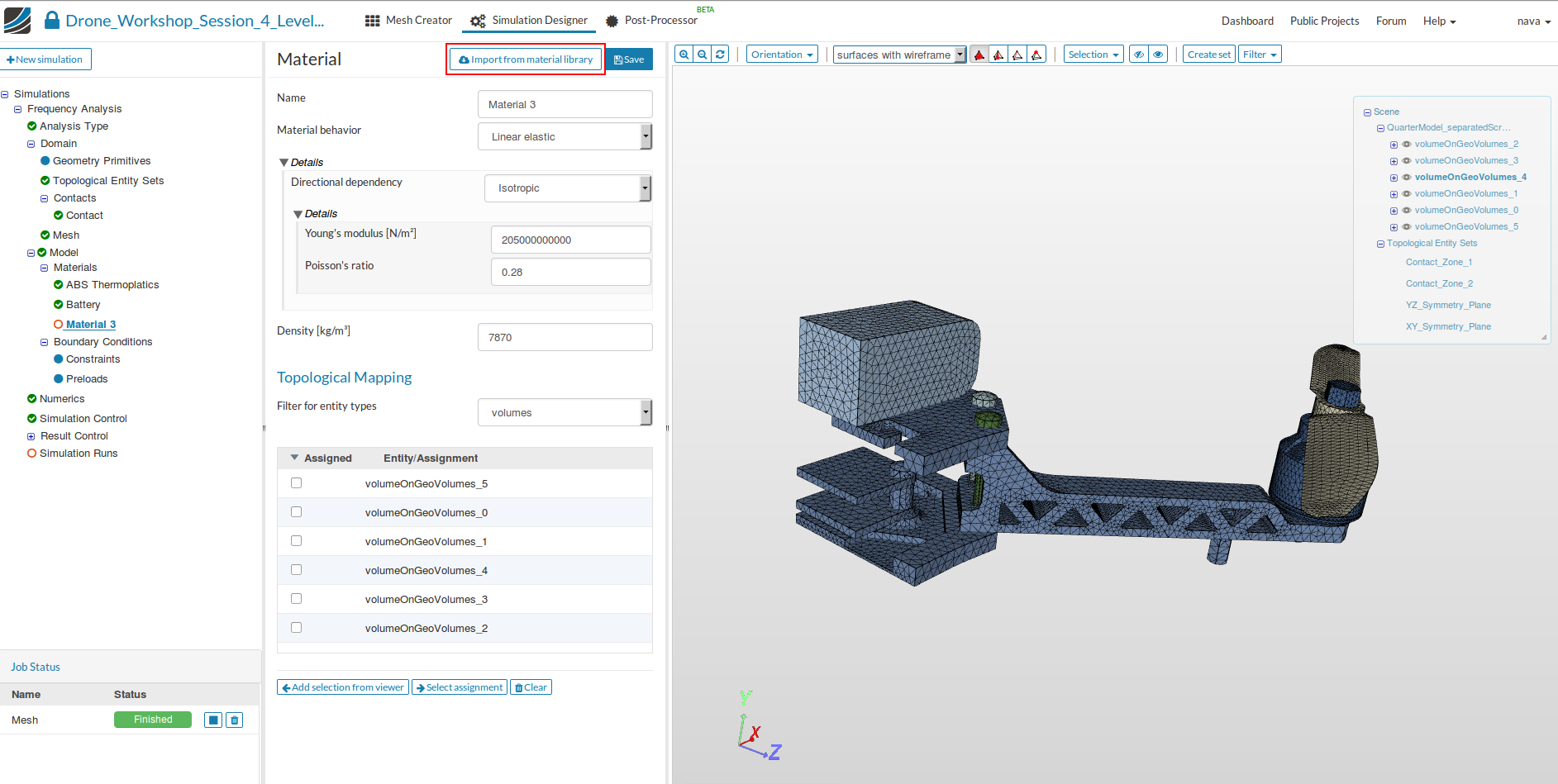1558x784 pixels.
Task: Click the Young's modulus input field
Action: 570,240
